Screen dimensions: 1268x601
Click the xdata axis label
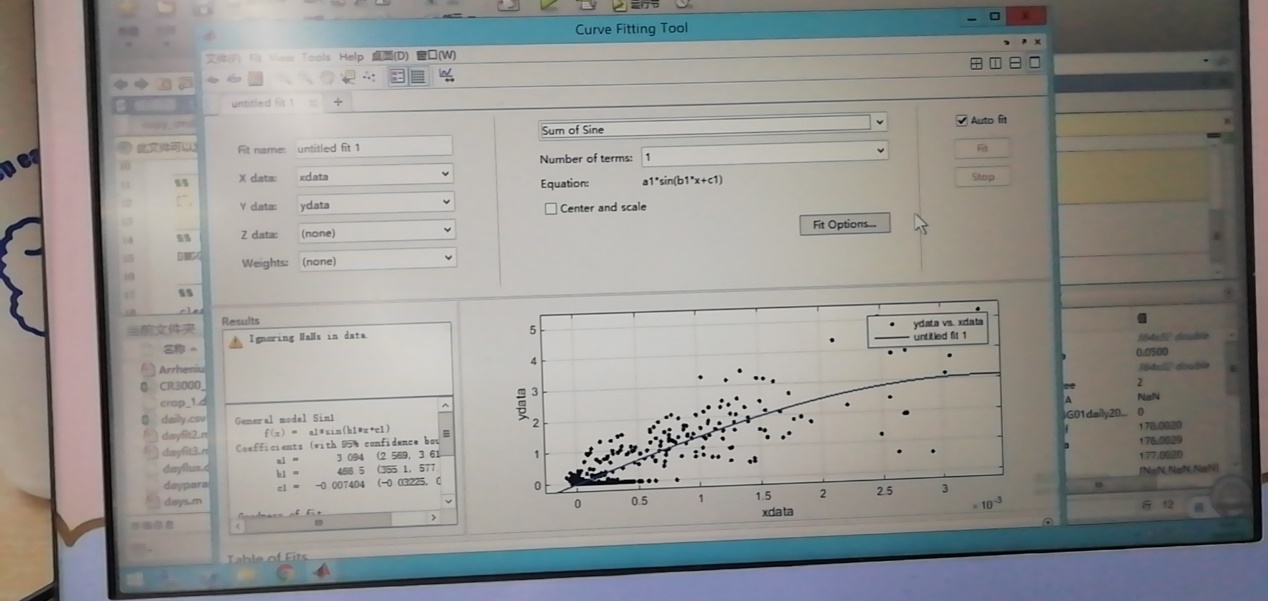click(777, 513)
